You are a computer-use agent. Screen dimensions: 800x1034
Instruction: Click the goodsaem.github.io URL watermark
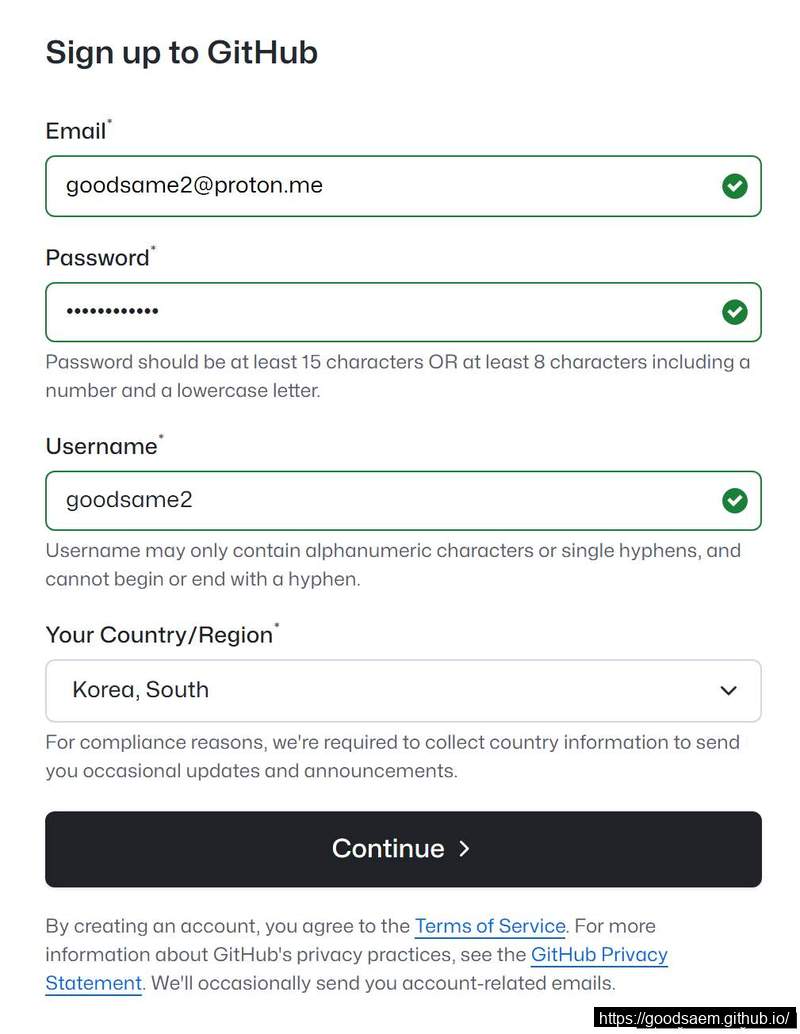coord(693,1018)
